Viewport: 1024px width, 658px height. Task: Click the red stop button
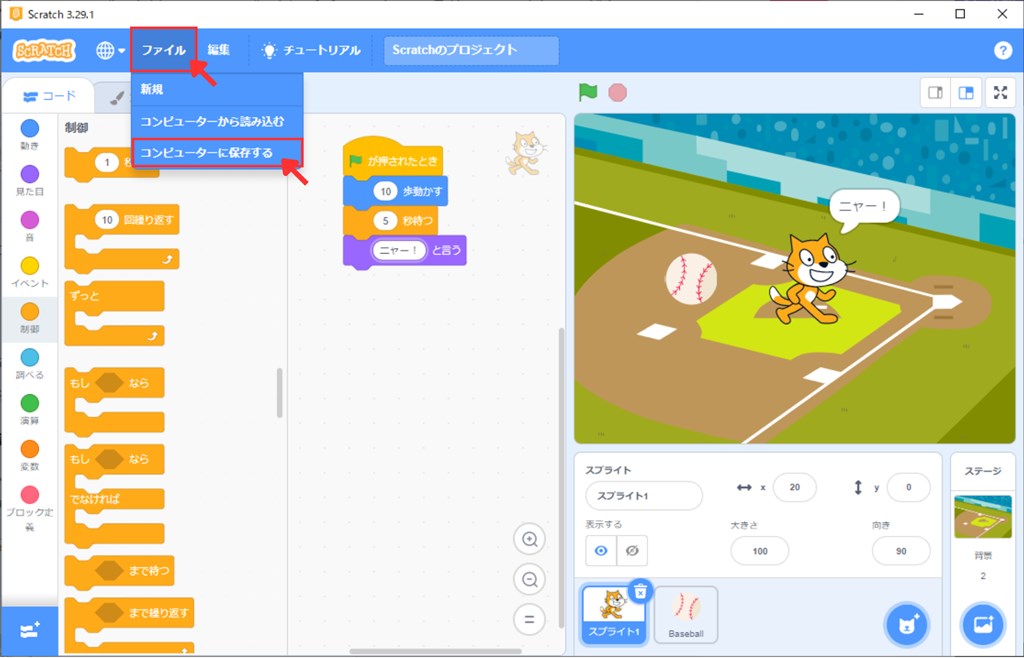point(617,92)
